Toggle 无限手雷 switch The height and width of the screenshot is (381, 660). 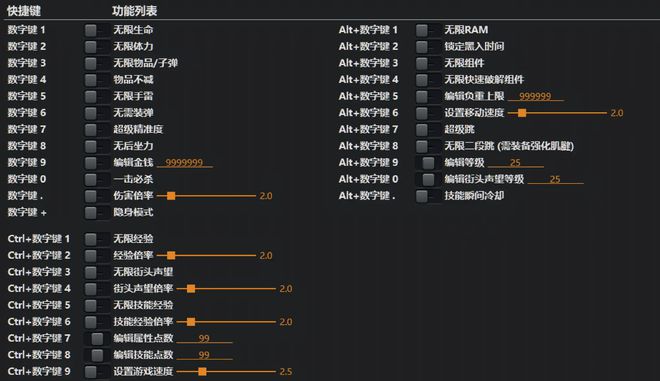(x=96, y=96)
